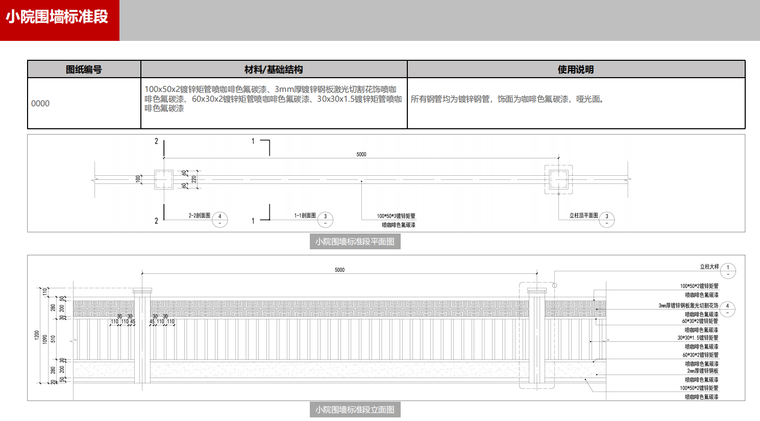Select the '材料/基础结构' table header
This screenshot has height=421, width=760.
[x=274, y=69]
